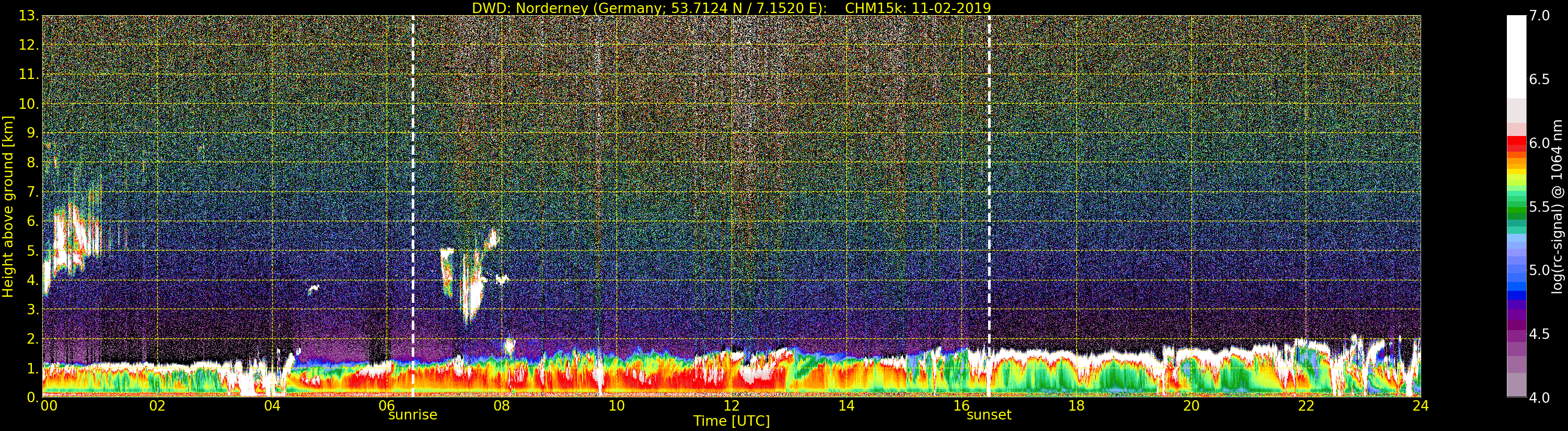Viewport: 1568px width, 431px height.
Task: Click the height axis tick '2.'
Action: pyautogui.click(x=33, y=338)
